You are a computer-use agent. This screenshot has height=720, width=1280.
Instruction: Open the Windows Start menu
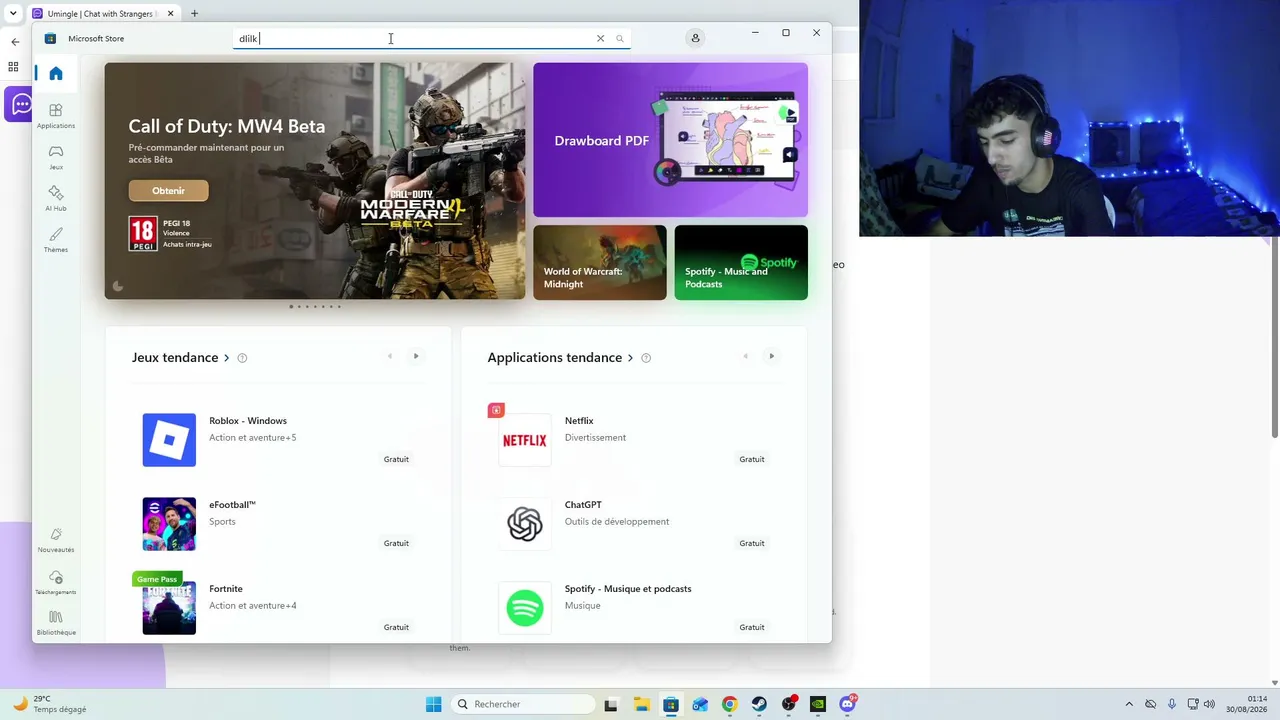(433, 704)
